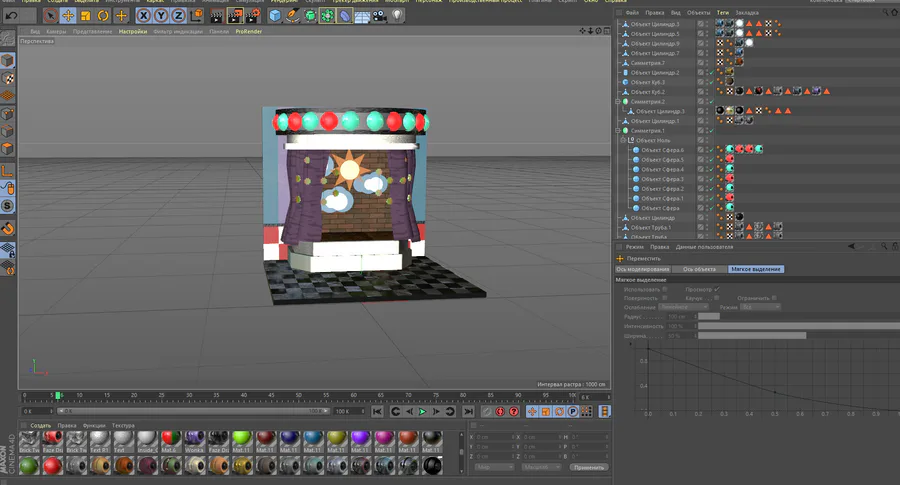Select the Live Selection arrow tool
Viewport: 900px width, 485px height.
click(51, 15)
